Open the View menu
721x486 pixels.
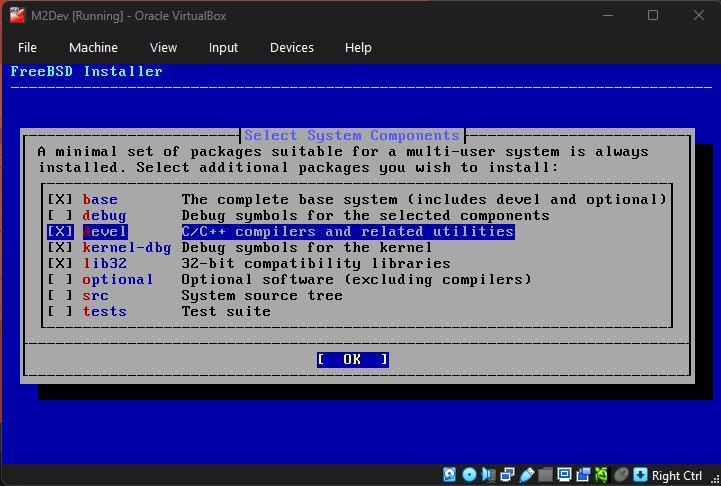tap(163, 47)
